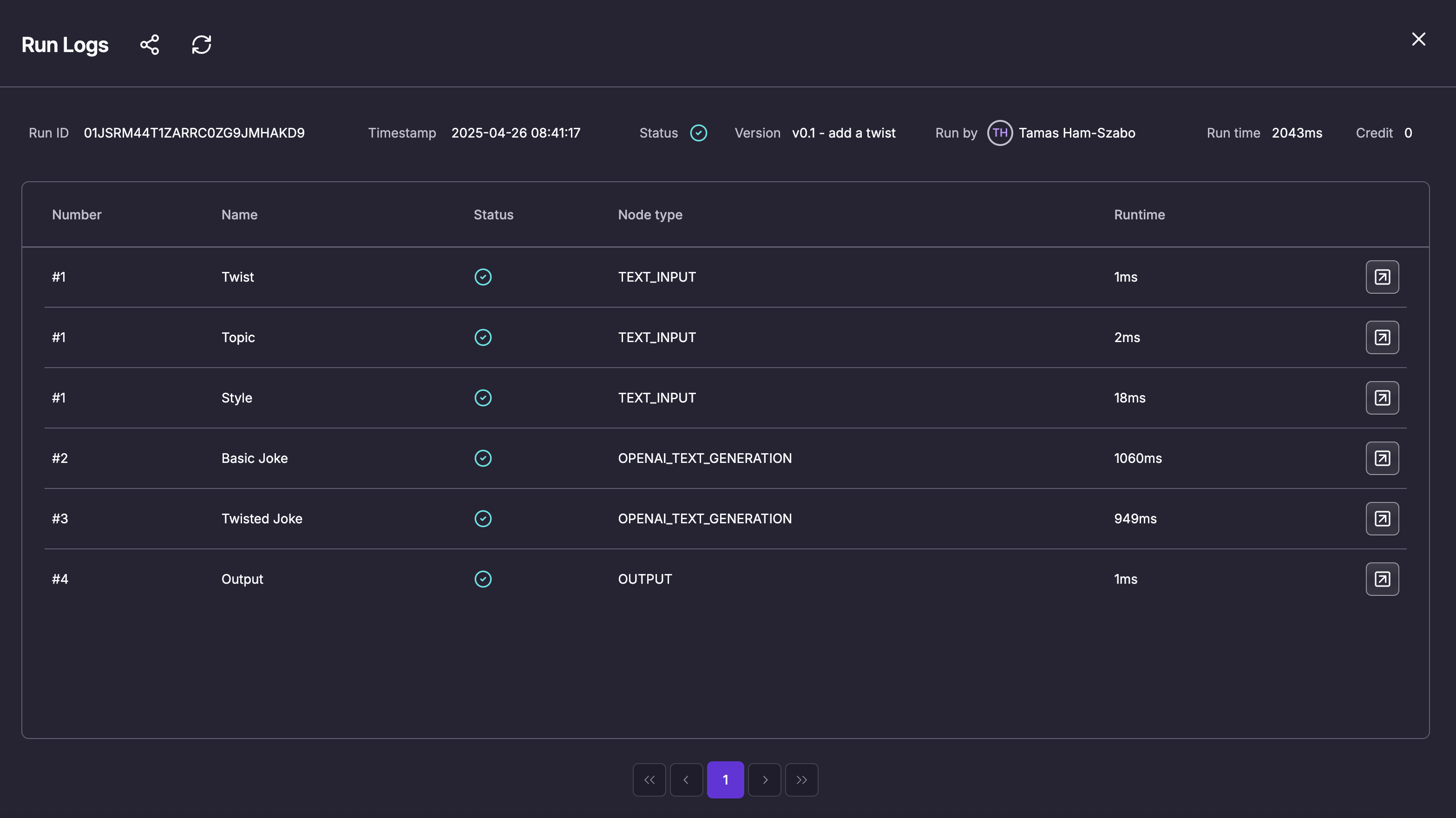The height and width of the screenshot is (818, 1456).
Task: Jump to last page of logs
Action: (801, 780)
